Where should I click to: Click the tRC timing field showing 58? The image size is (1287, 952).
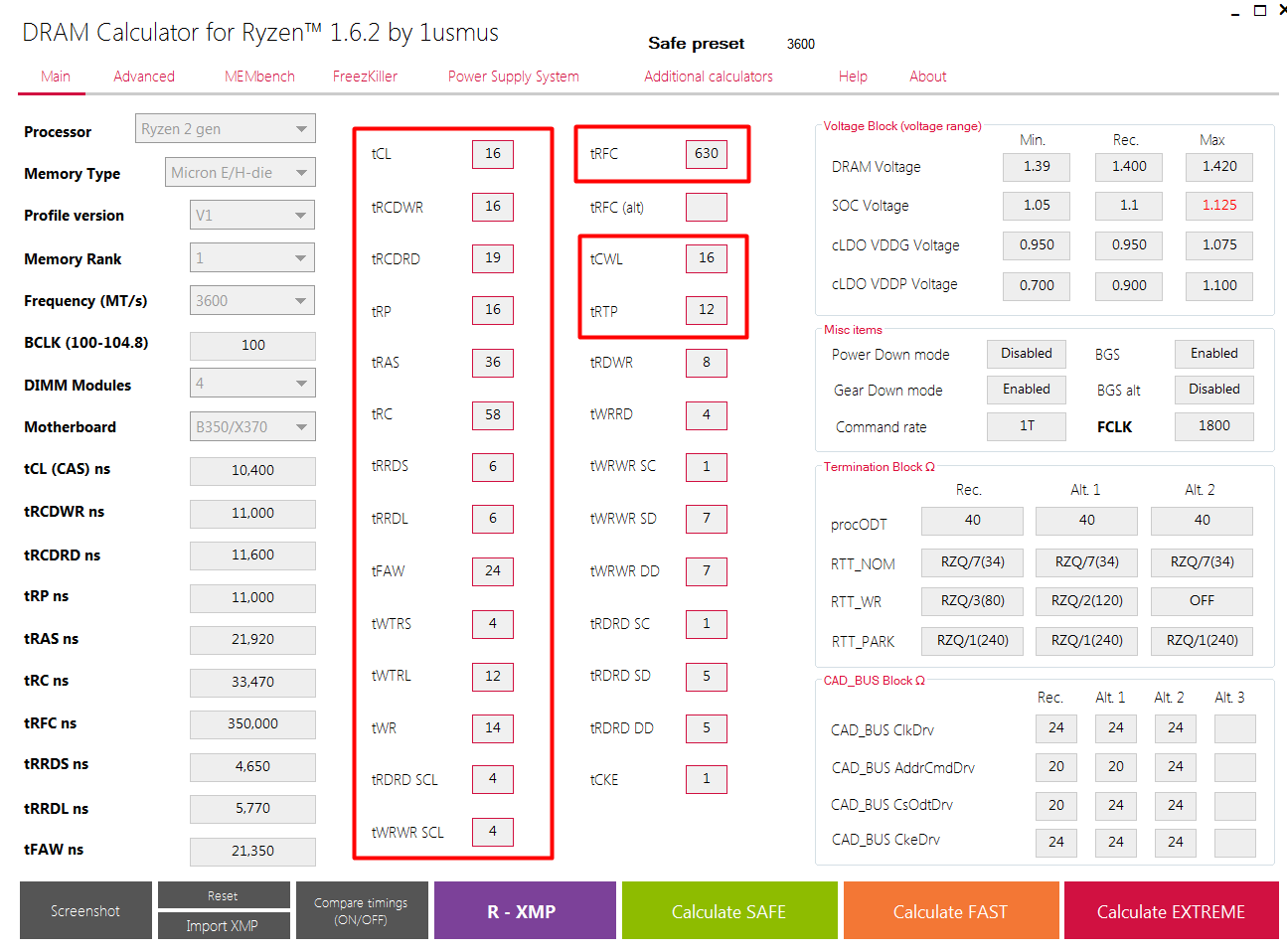pos(493,415)
